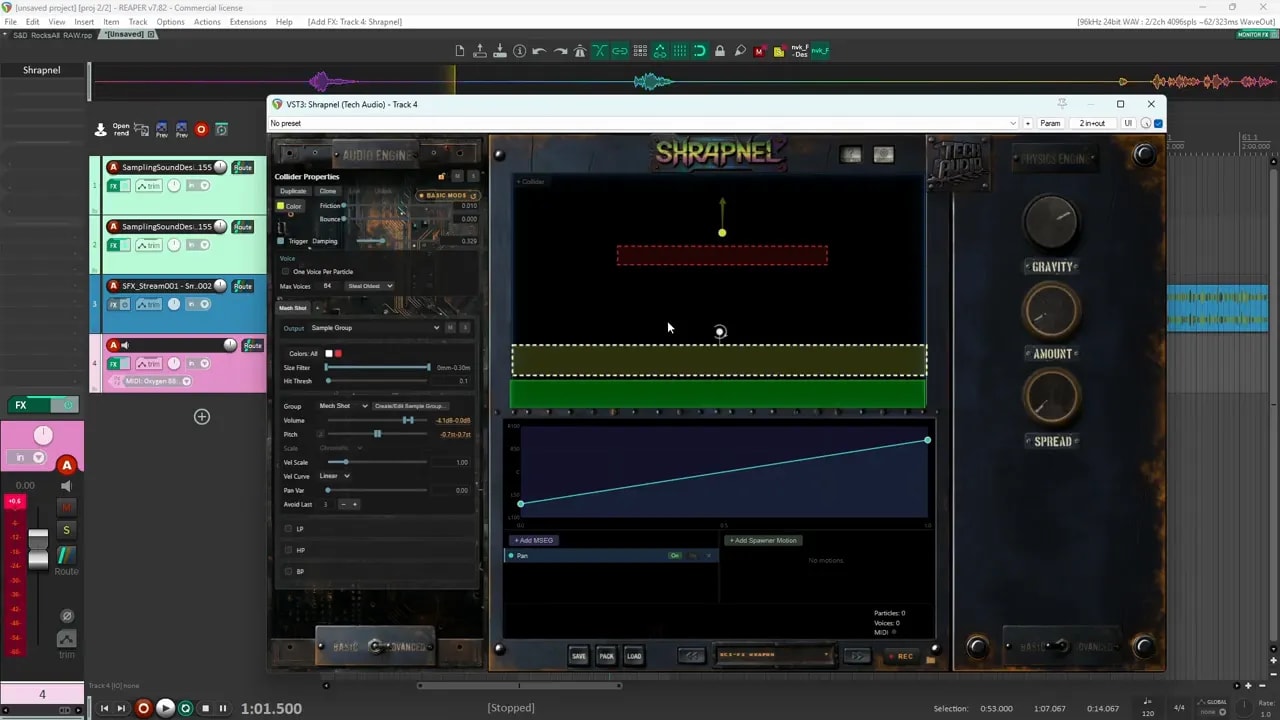Open the Shrapnel preset name selector
The height and width of the screenshot is (720, 1280).
click(x=775, y=656)
